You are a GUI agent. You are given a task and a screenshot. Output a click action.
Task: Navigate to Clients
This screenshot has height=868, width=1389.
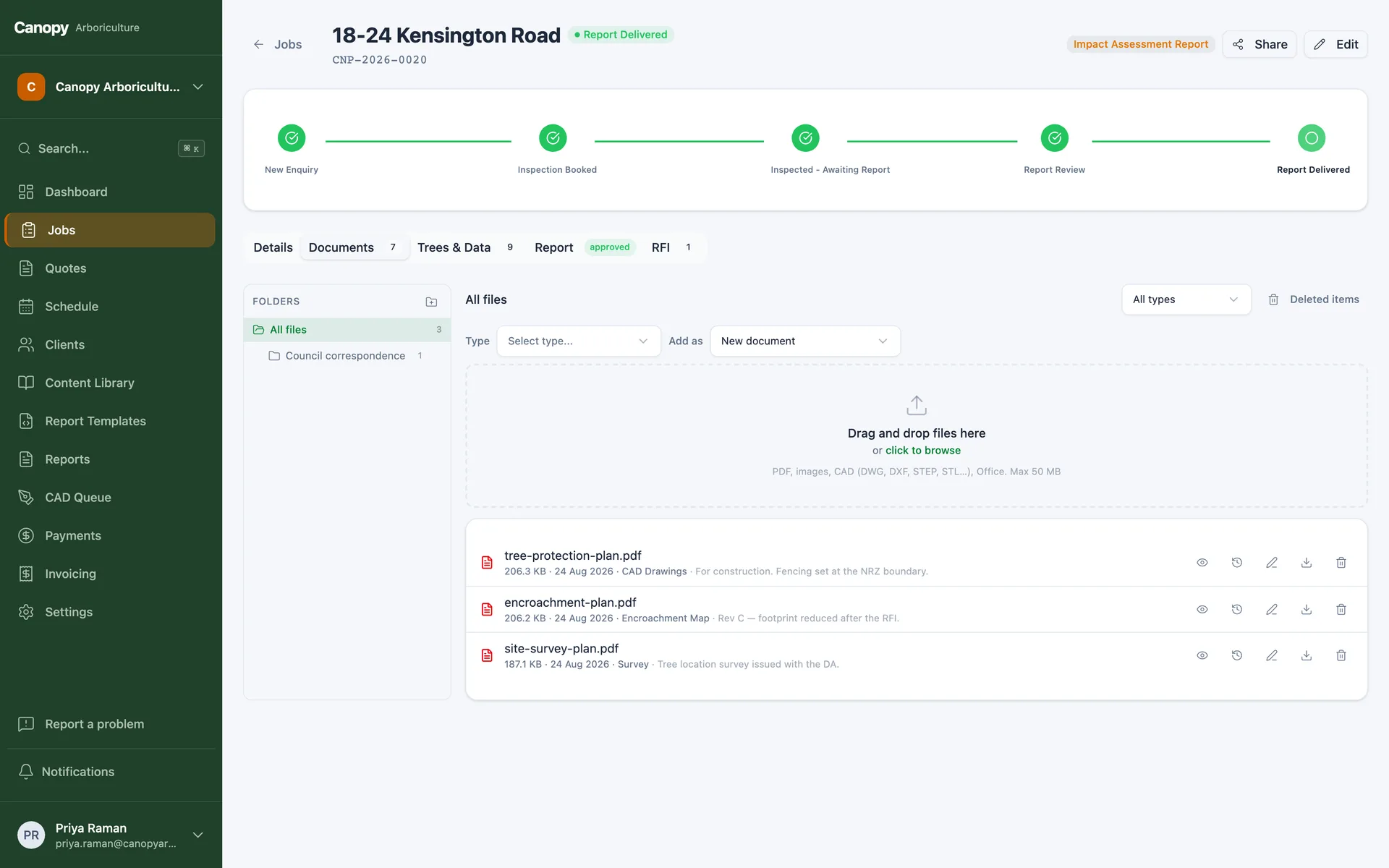(x=110, y=345)
